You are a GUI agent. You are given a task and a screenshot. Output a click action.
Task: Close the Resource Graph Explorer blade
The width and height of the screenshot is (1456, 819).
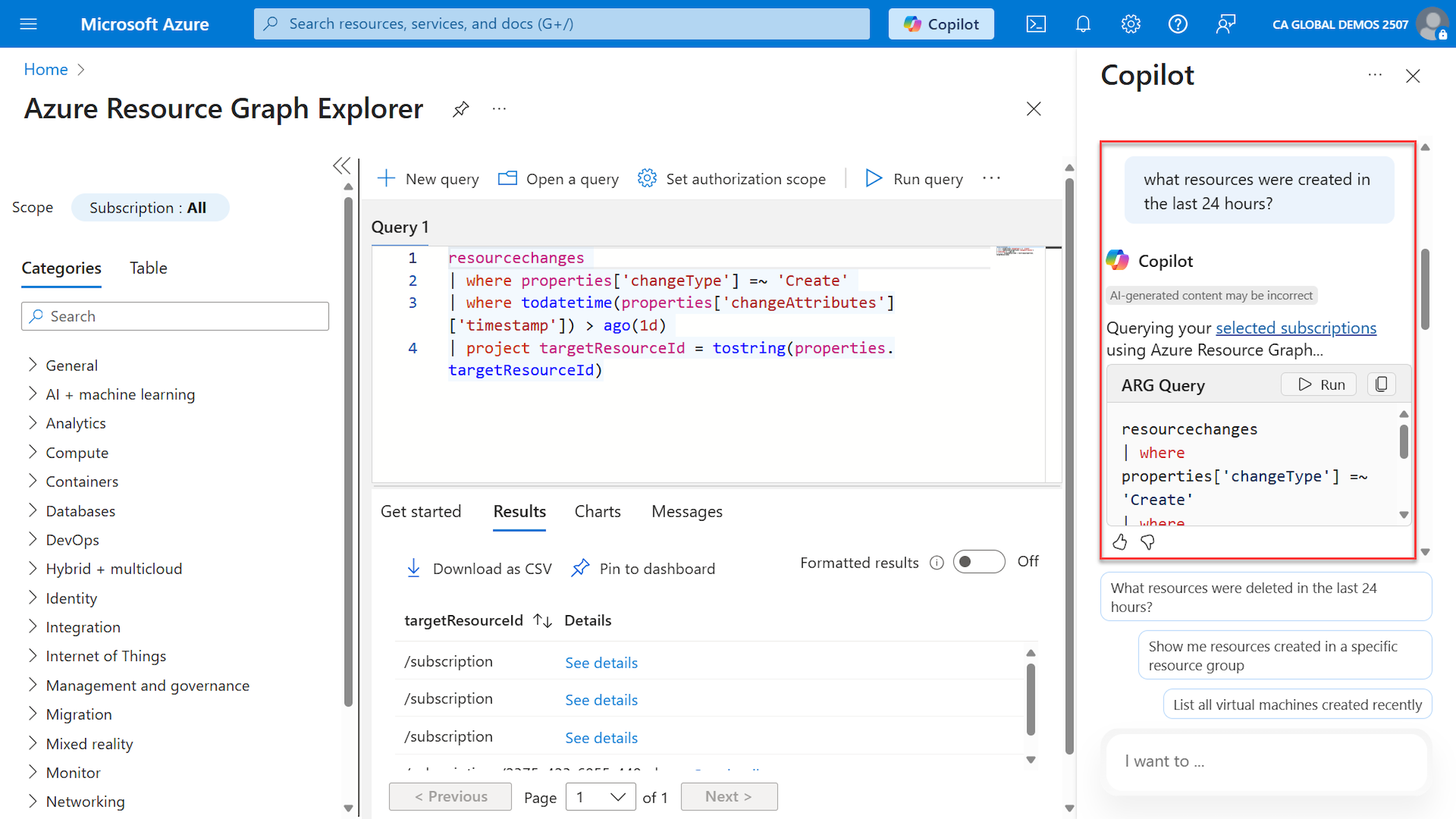[1034, 109]
